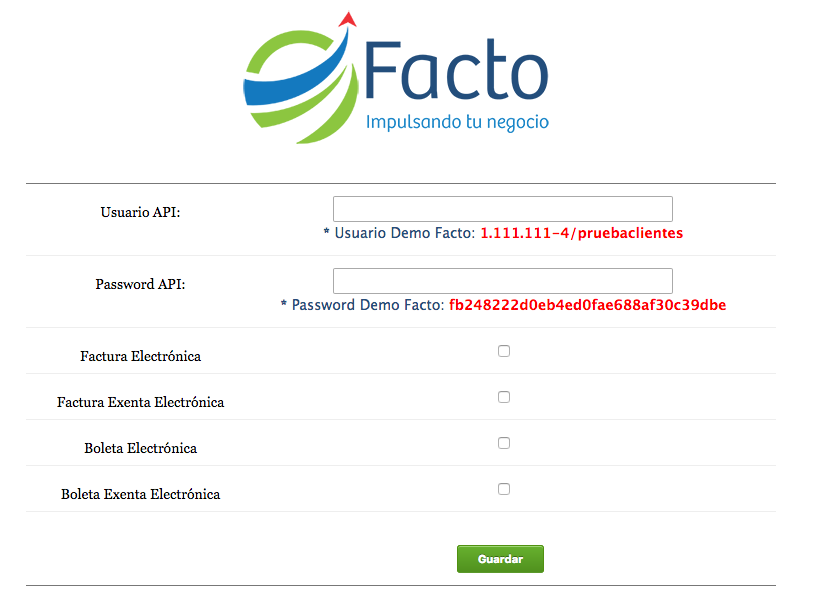Click the 'Boleta Electrónica' row label
Screen dimensions: 813x605
pos(140,448)
